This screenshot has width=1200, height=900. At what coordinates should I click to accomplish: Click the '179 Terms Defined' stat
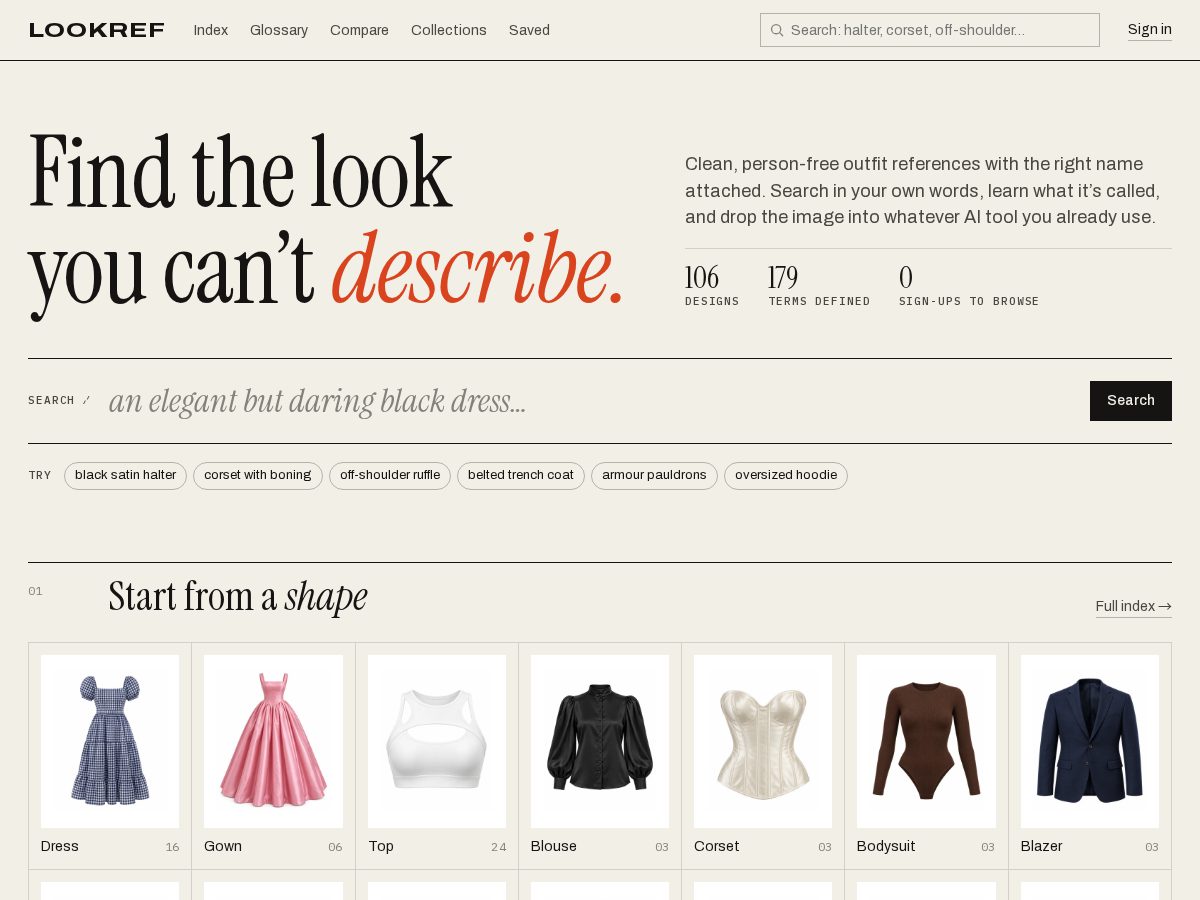819,285
